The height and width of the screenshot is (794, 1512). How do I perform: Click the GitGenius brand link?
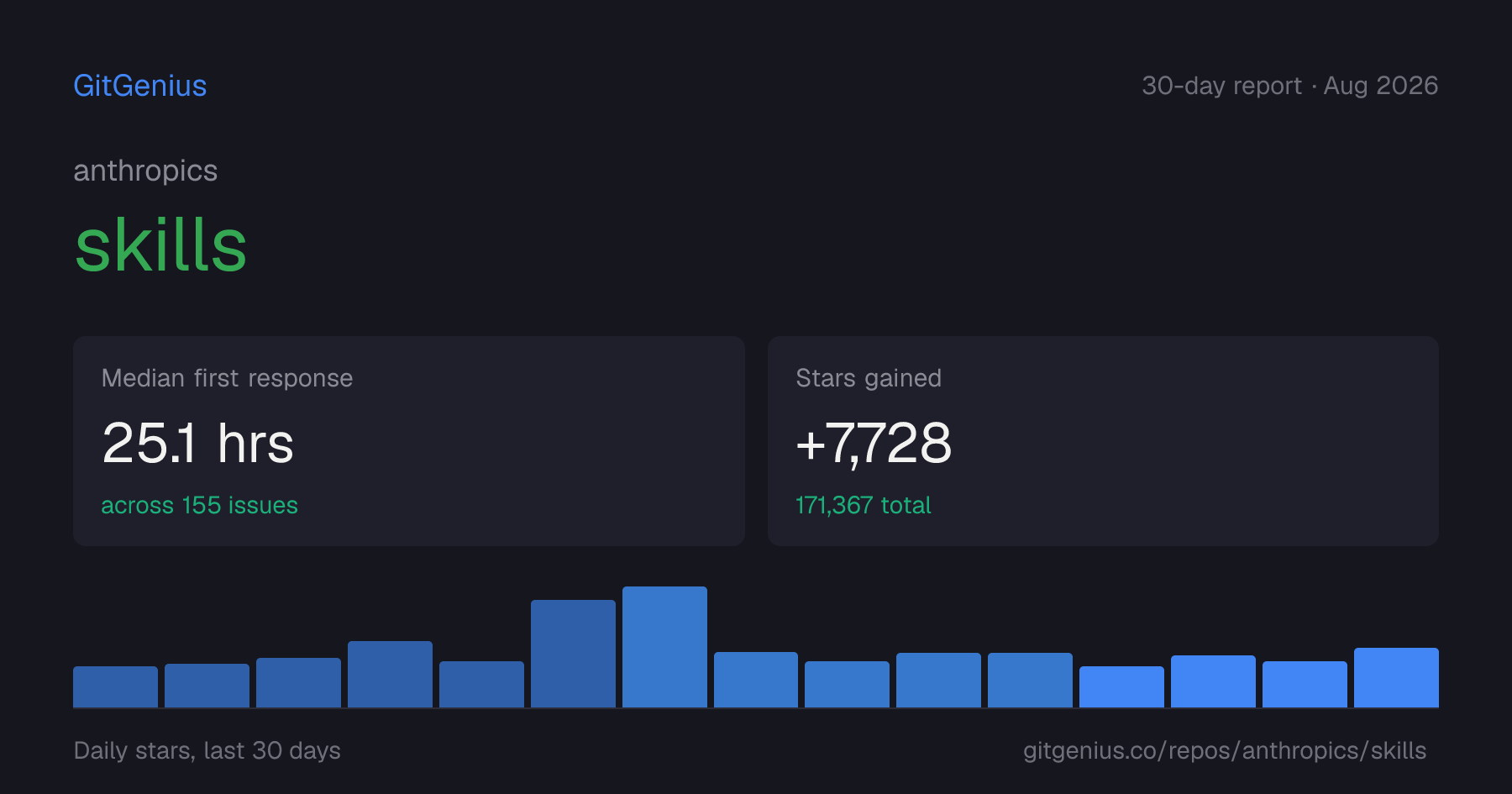click(140, 86)
